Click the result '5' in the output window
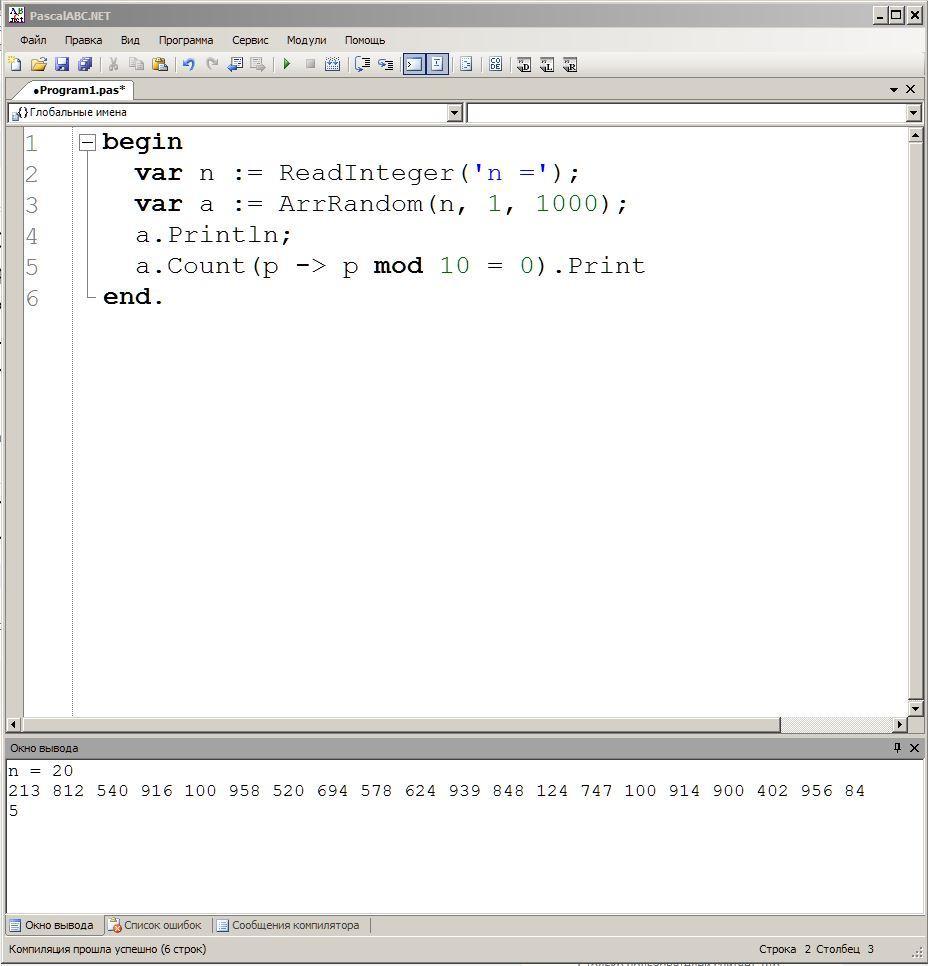 14,811
